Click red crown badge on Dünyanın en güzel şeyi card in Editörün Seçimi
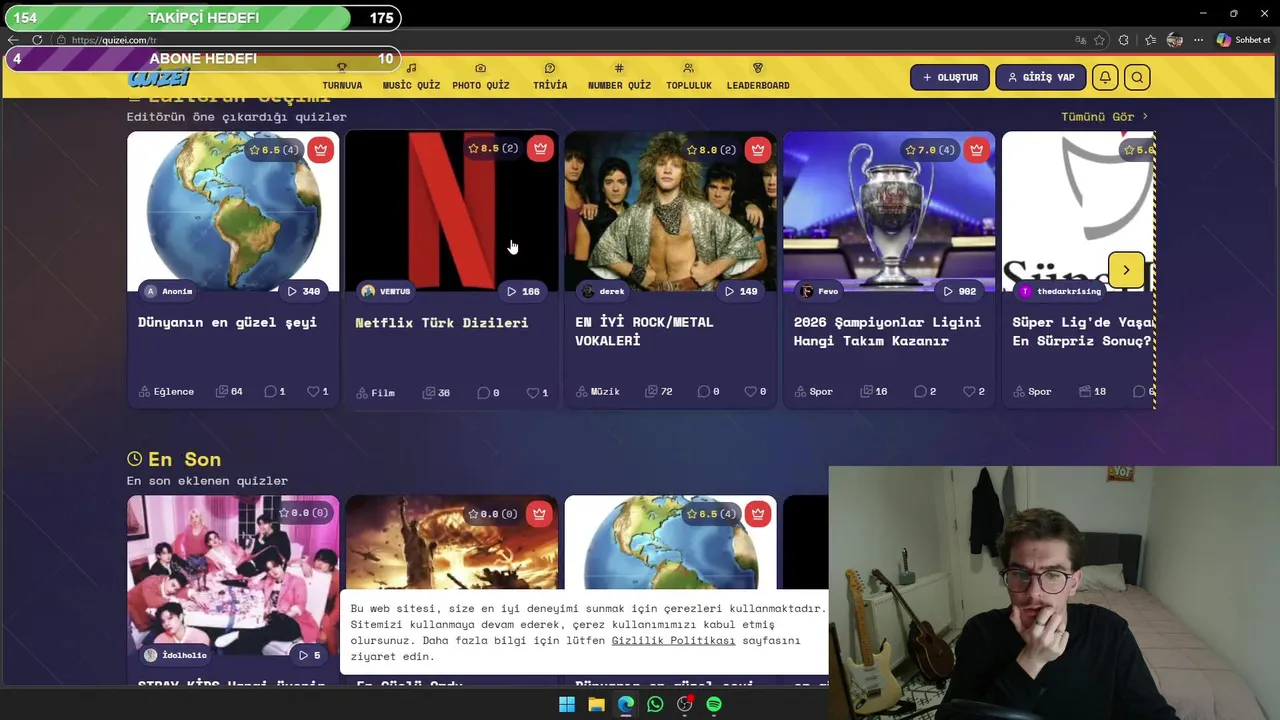Image resolution: width=1280 pixels, height=720 pixels. pyautogui.click(x=320, y=150)
